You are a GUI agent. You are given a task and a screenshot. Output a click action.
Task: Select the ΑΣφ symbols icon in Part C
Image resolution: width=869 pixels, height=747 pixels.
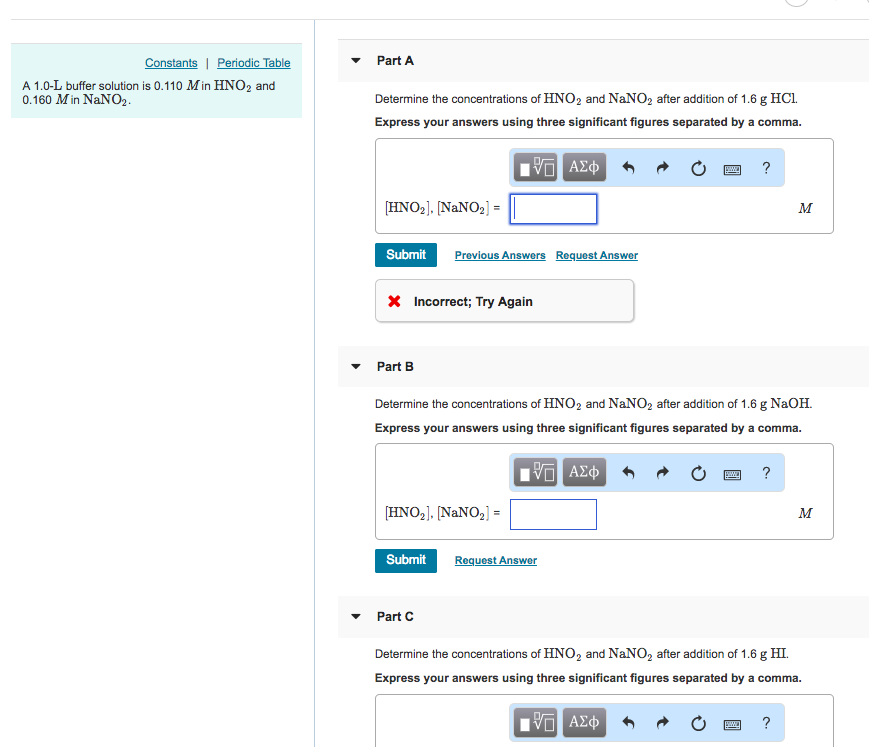584,722
